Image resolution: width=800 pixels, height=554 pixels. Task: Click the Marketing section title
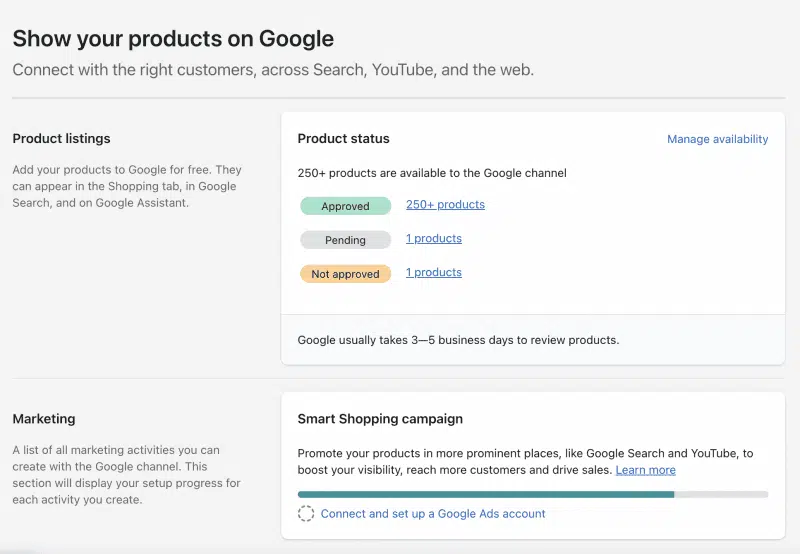(43, 419)
